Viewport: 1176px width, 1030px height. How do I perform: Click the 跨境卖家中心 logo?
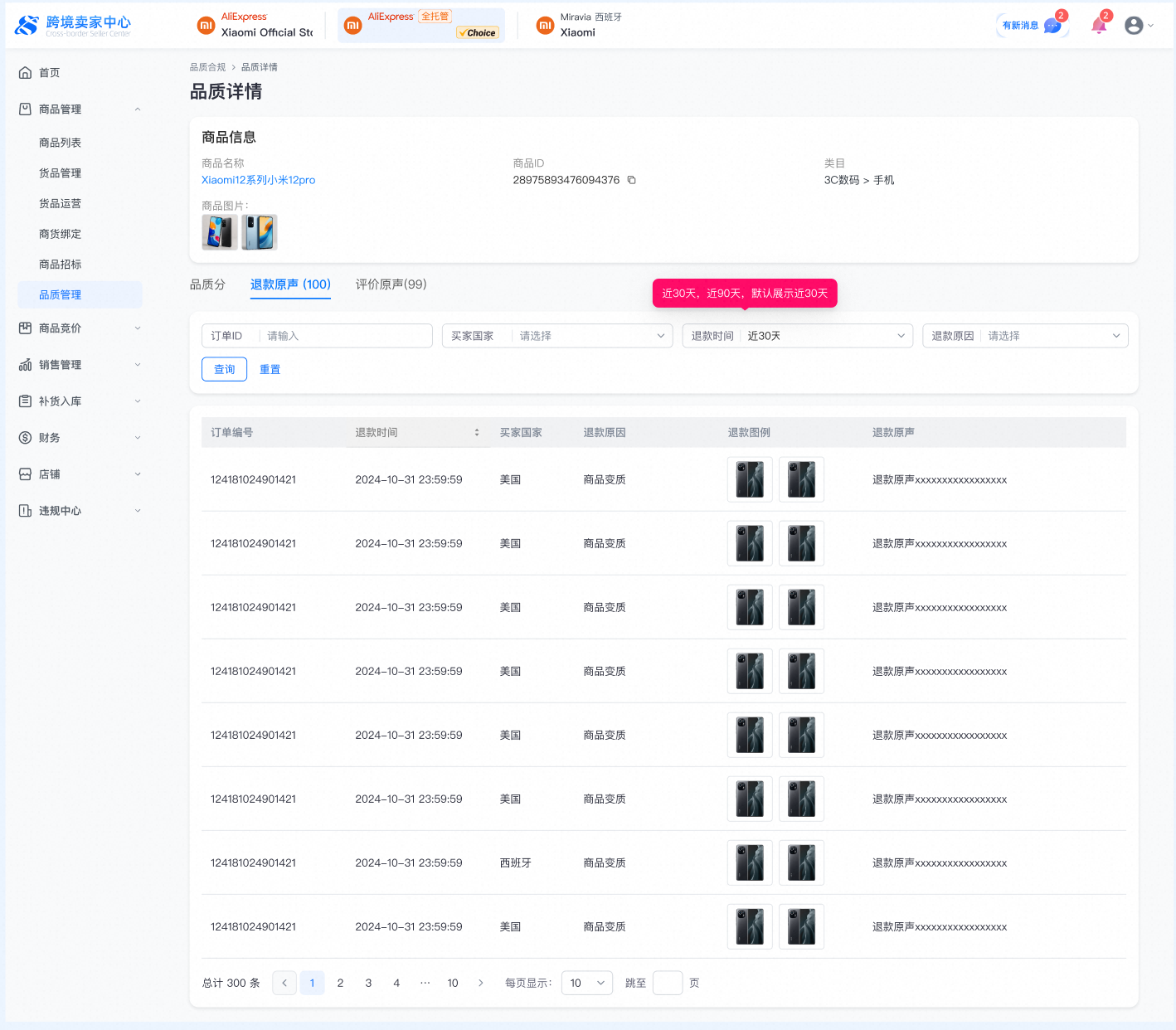pyautogui.click(x=73, y=26)
